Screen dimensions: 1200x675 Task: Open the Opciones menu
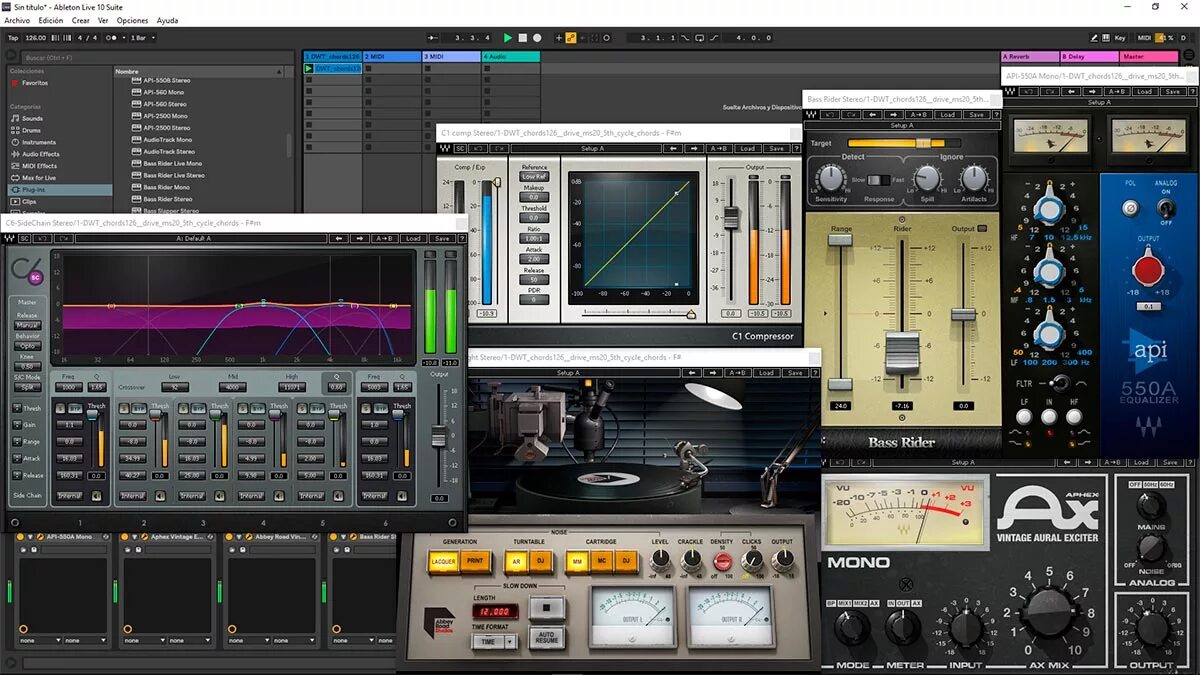click(132, 20)
